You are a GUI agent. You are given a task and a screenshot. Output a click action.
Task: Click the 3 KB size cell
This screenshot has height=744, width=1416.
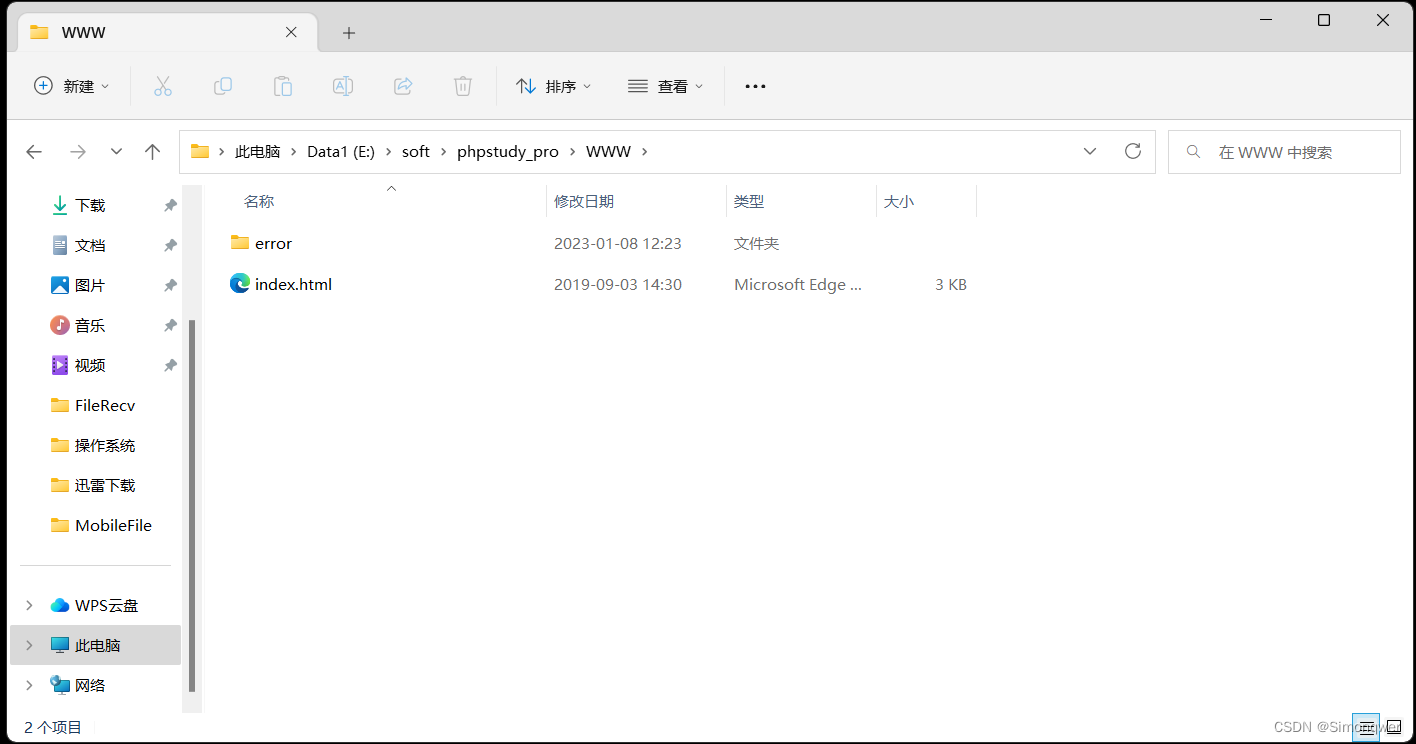951,284
